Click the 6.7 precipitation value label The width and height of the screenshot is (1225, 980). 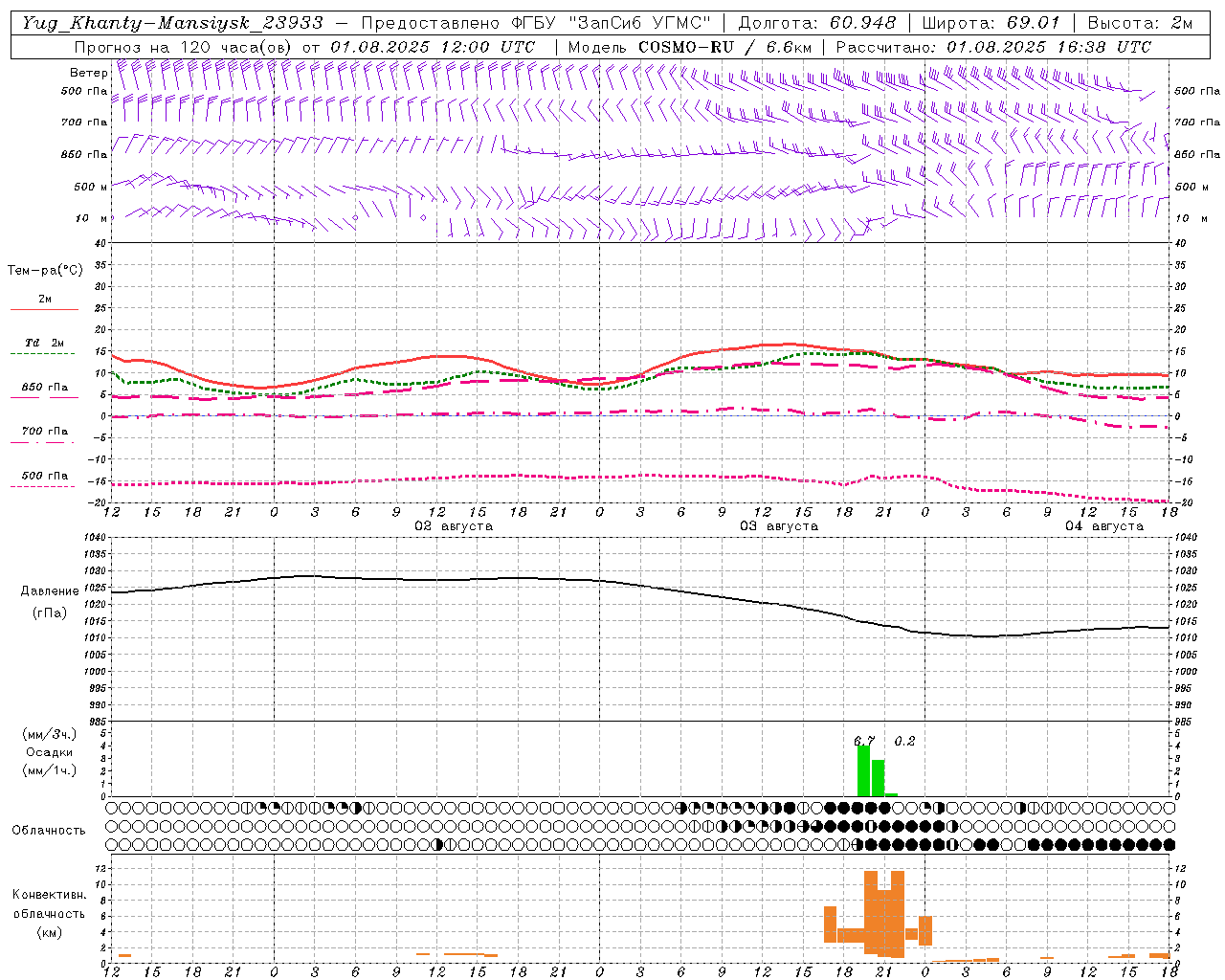point(864,741)
